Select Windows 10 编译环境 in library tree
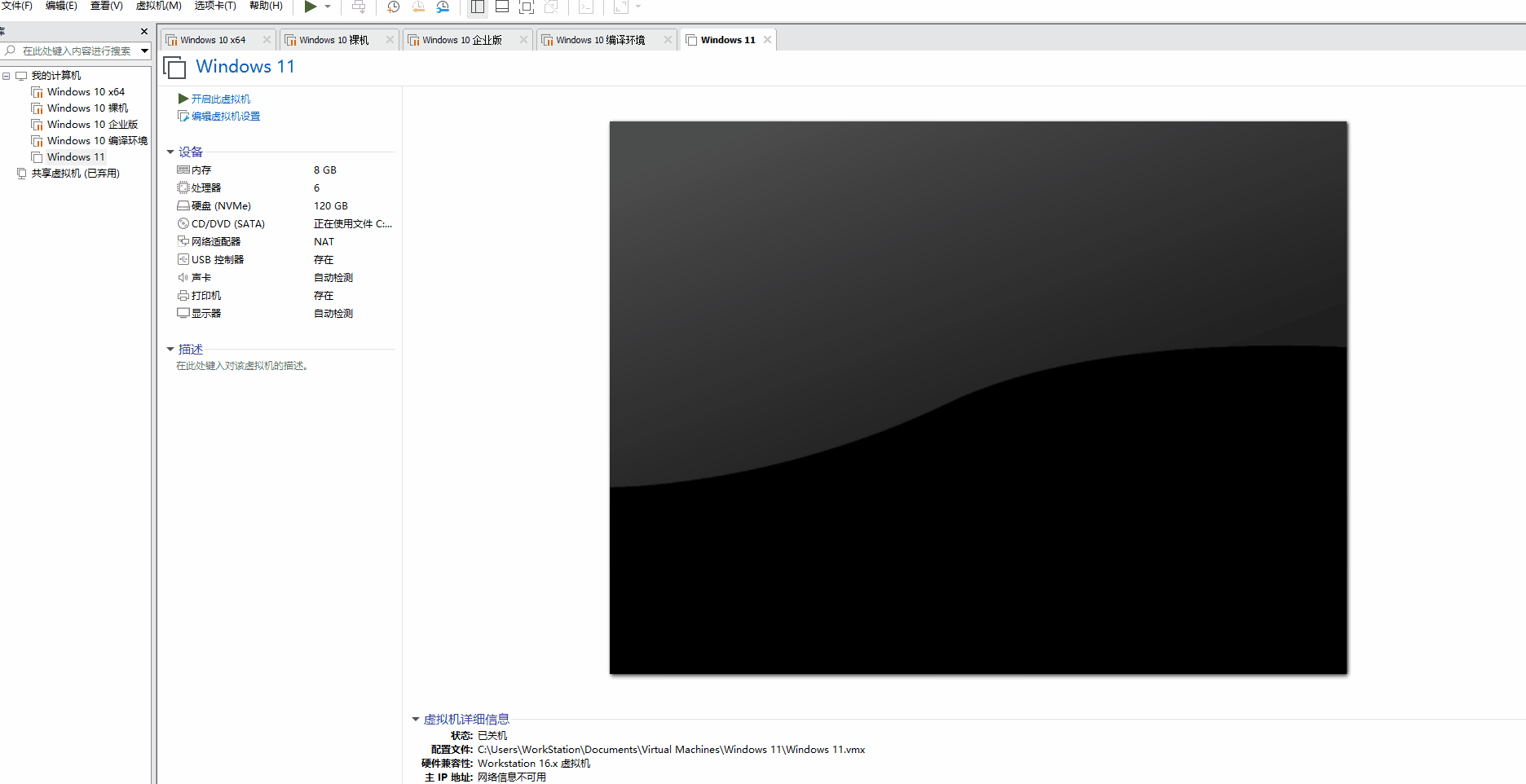The height and width of the screenshot is (784, 1526). [x=97, y=141]
